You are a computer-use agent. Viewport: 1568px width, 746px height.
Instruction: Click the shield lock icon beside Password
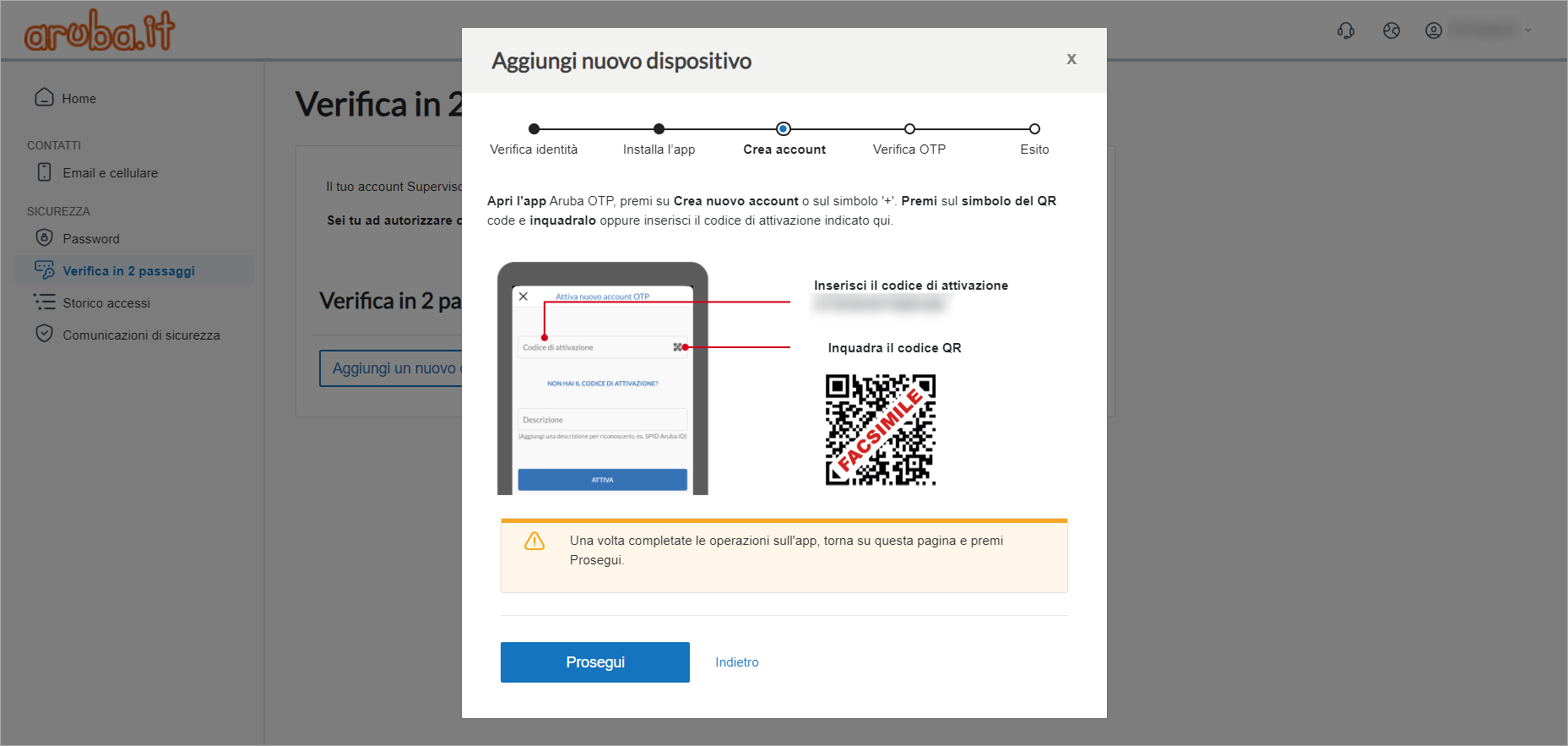[45, 237]
